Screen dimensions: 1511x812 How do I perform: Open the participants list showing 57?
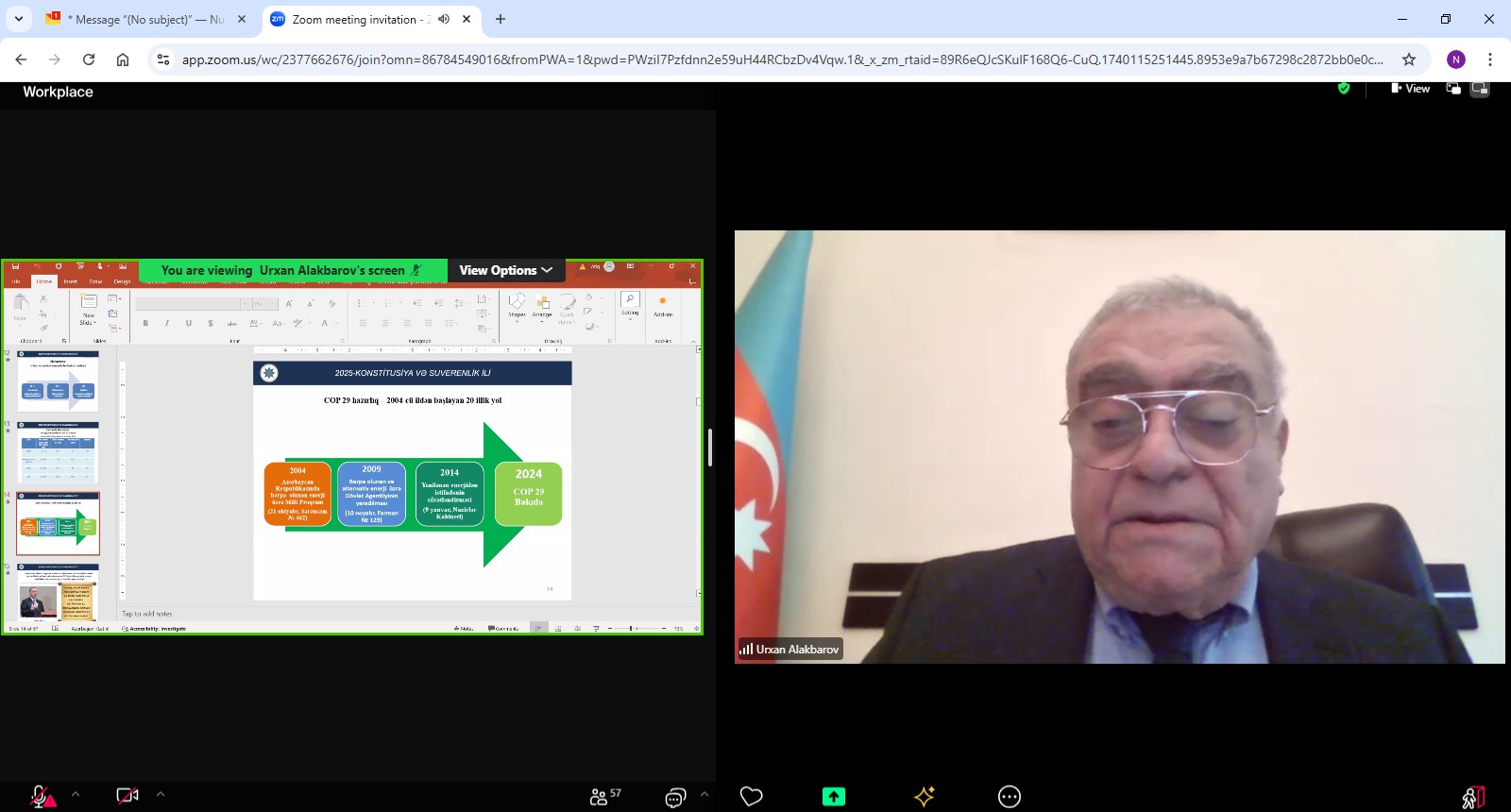click(604, 796)
